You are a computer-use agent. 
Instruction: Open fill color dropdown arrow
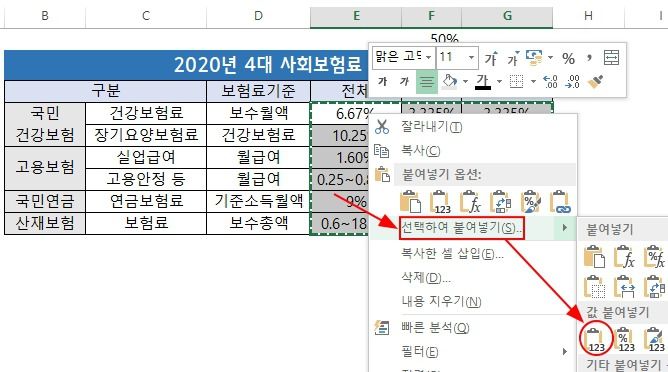pos(465,81)
